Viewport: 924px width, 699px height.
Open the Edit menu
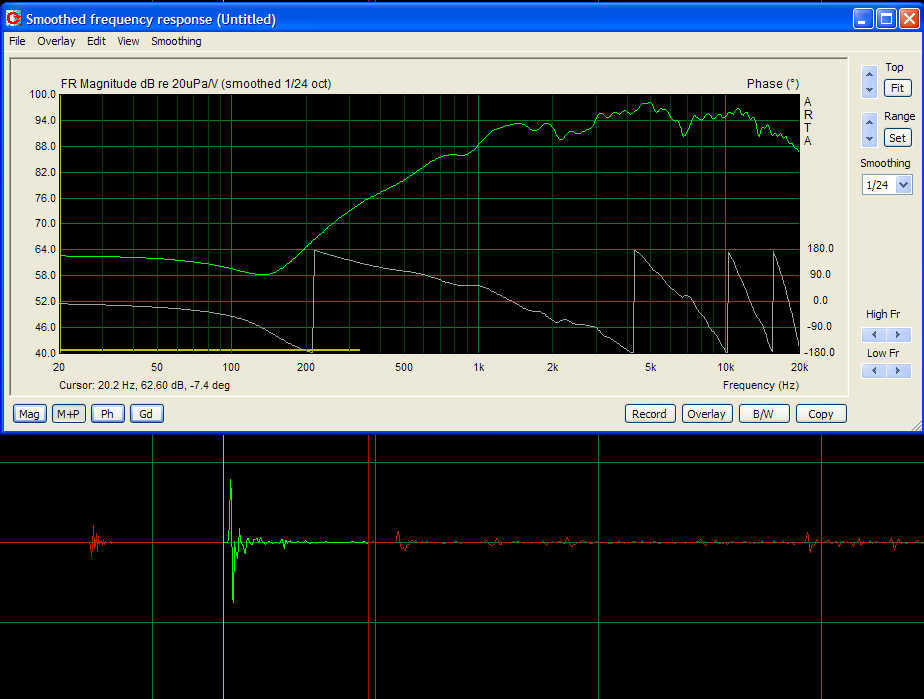click(96, 41)
